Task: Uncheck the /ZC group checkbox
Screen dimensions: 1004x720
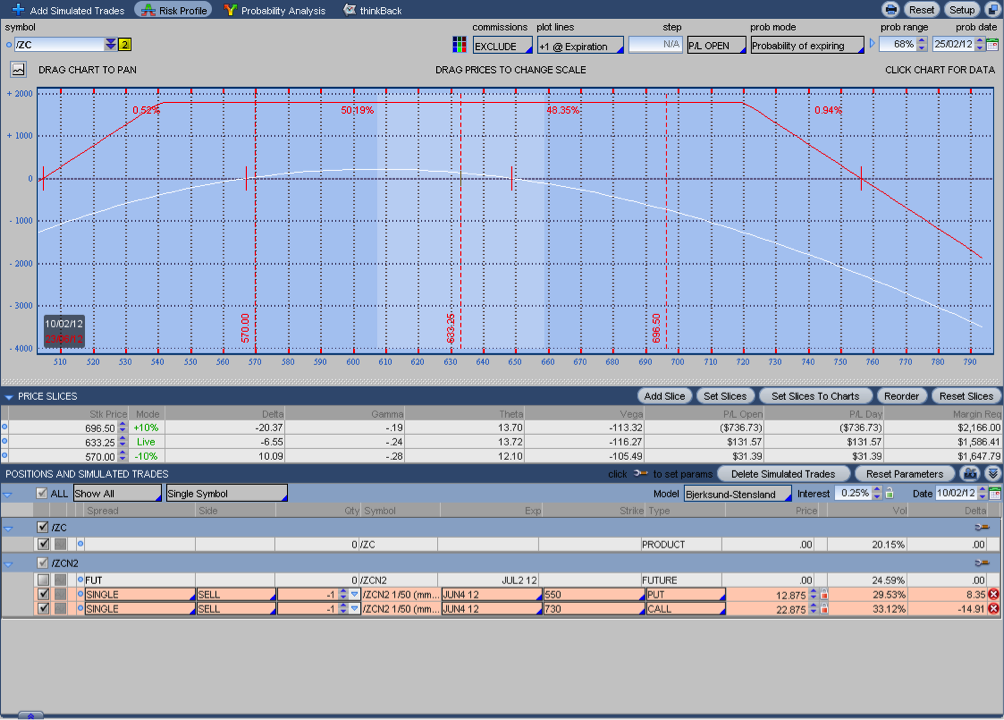Action: [42, 527]
